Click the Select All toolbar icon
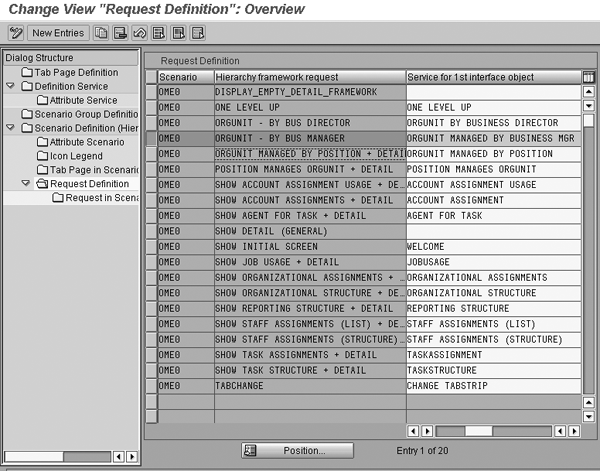Screen dimensions: 600x471 tap(159, 33)
